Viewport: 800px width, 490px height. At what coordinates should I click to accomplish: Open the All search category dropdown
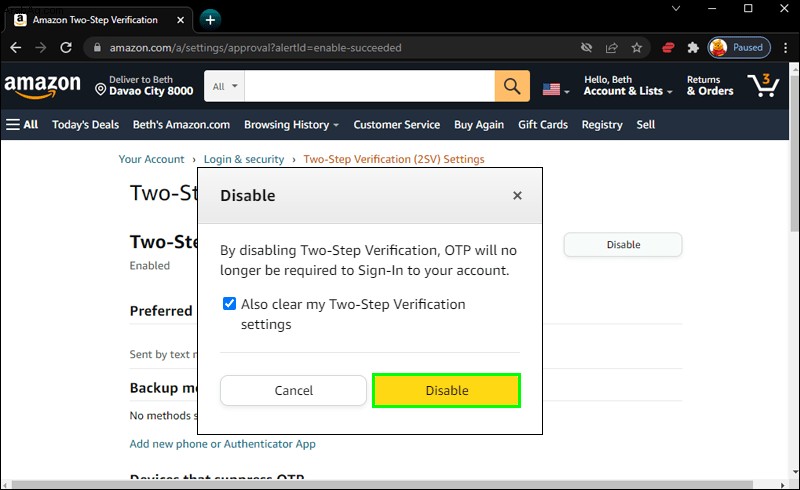click(x=224, y=86)
